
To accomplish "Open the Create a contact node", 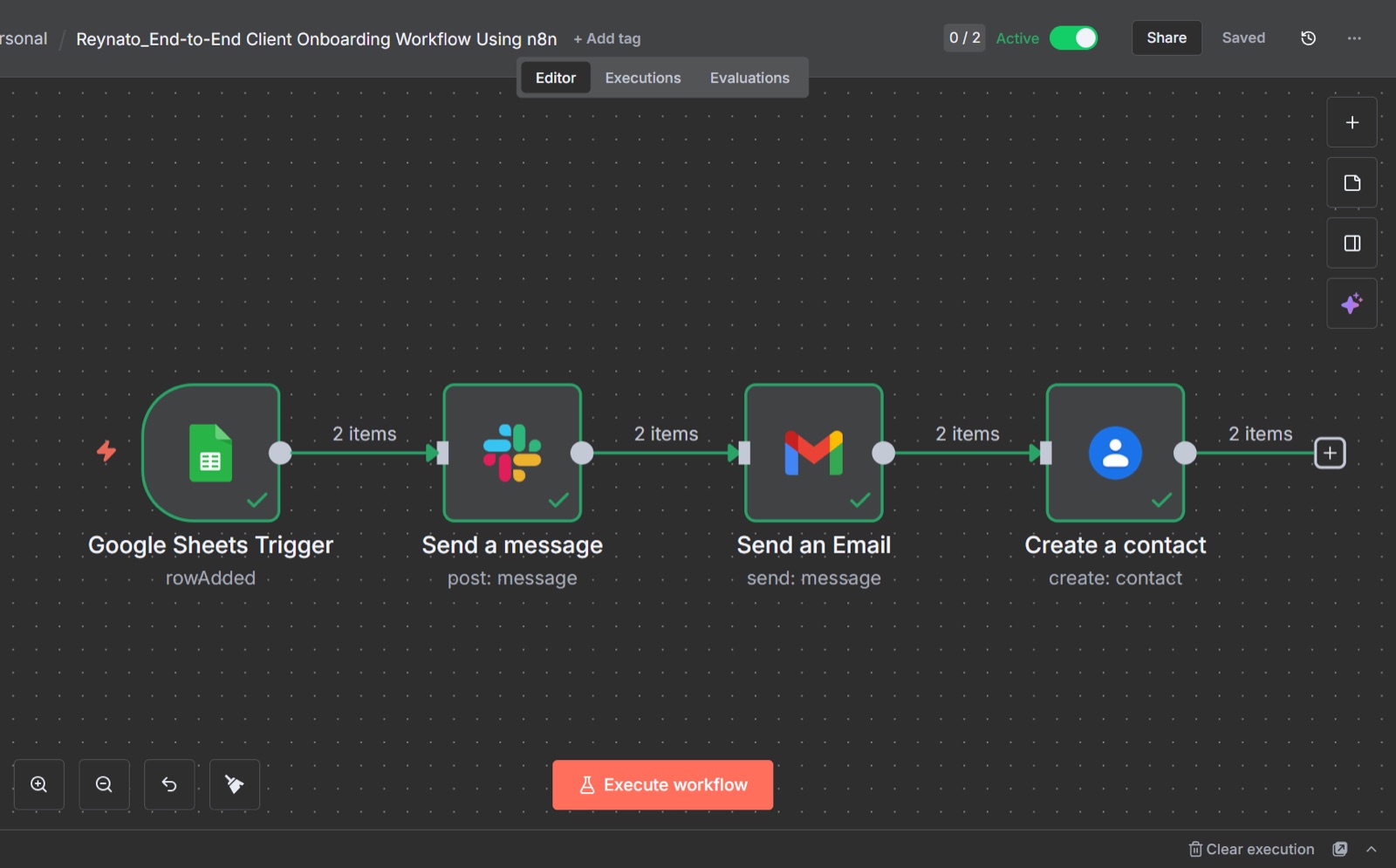I will [1115, 453].
